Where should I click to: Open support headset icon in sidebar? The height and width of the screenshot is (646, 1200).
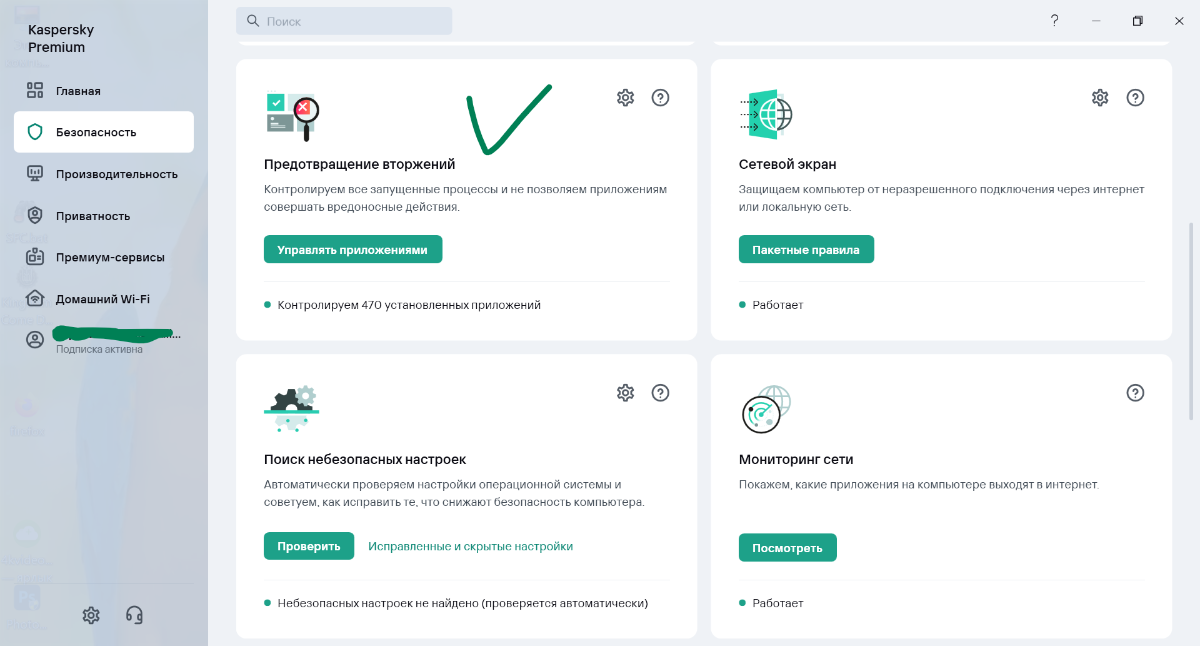(x=134, y=615)
